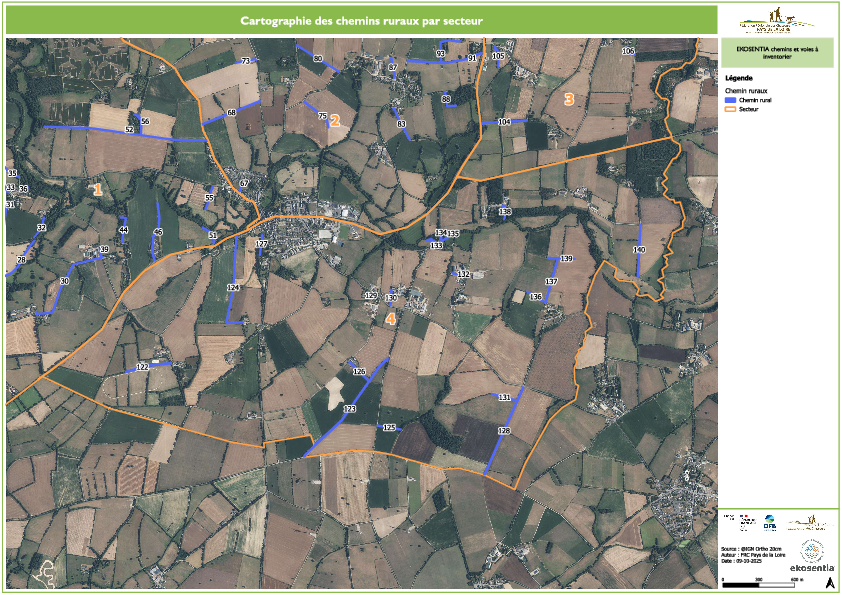Click the path label 128
Image resolution: width=842 pixels, height=595 pixels.
(x=504, y=430)
